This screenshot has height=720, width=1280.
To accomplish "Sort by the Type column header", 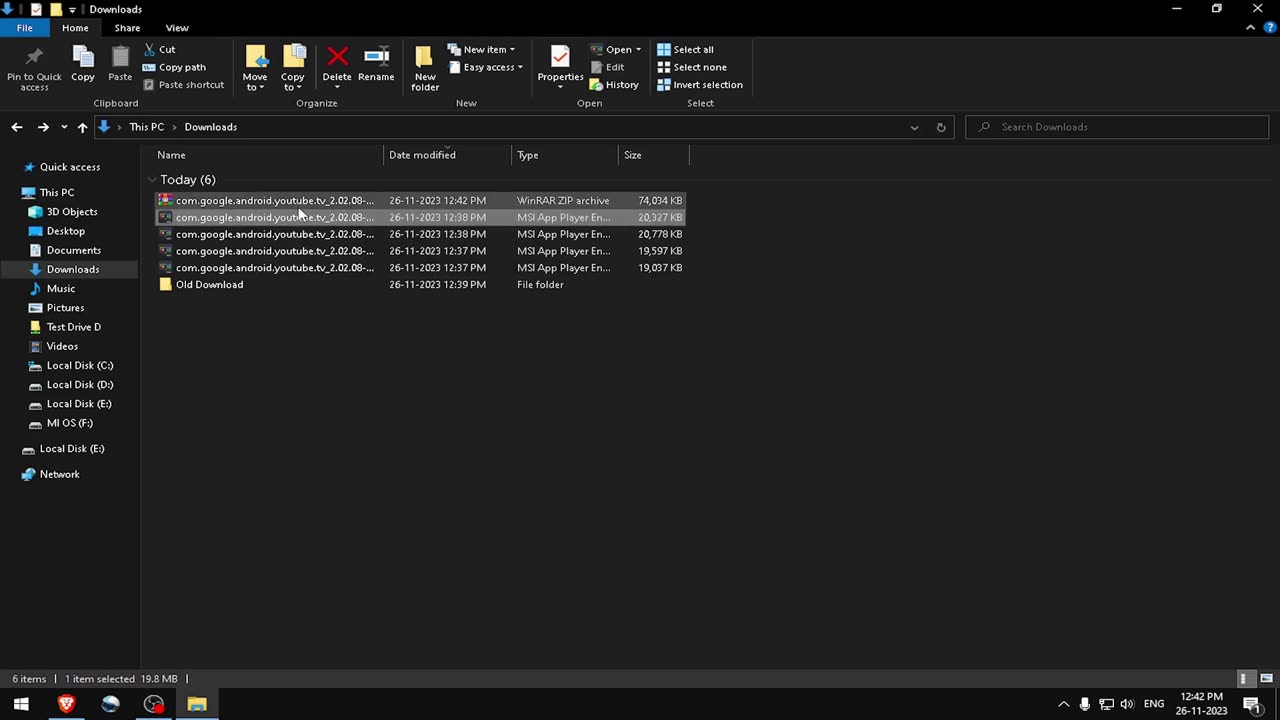I will [x=565, y=155].
